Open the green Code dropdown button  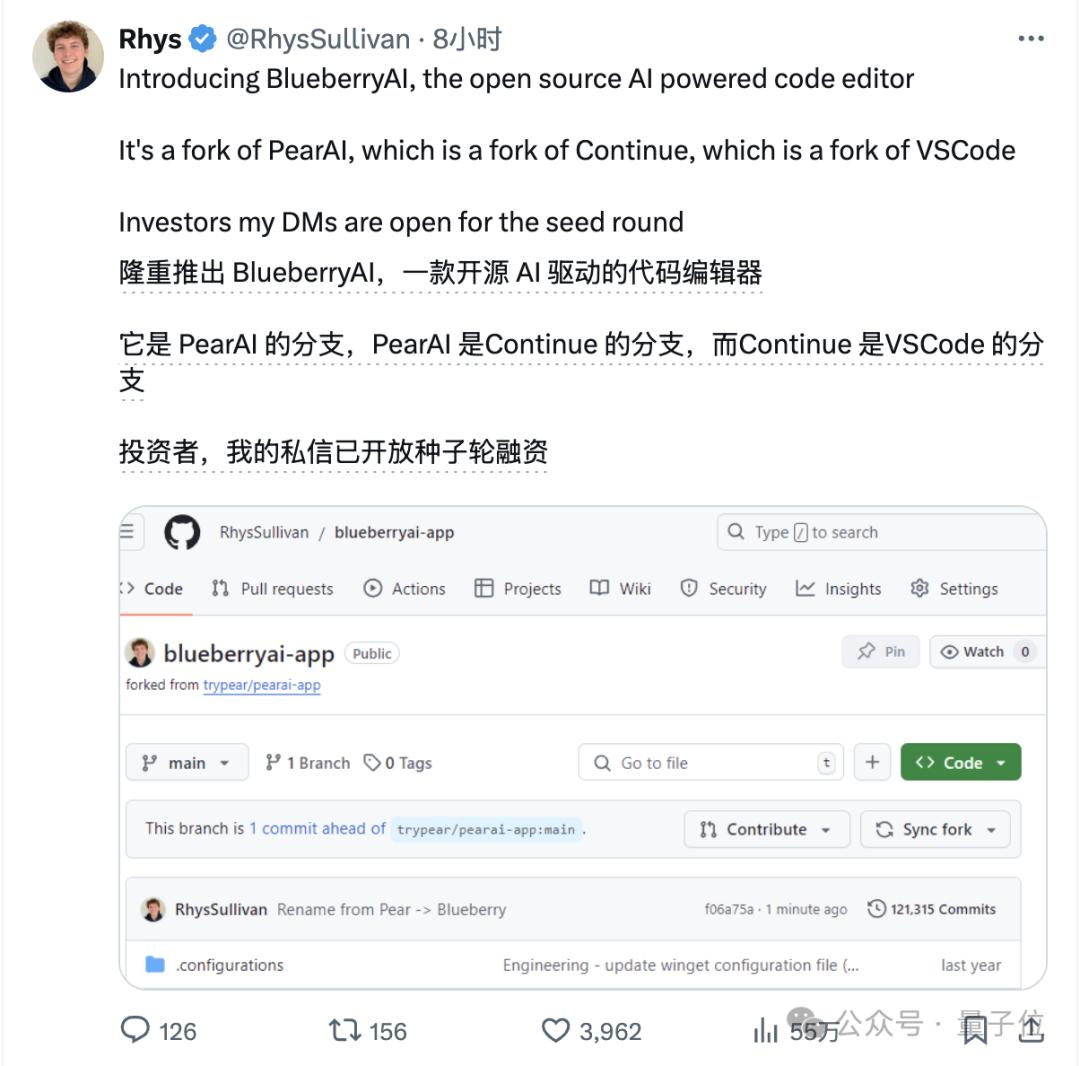[960, 762]
